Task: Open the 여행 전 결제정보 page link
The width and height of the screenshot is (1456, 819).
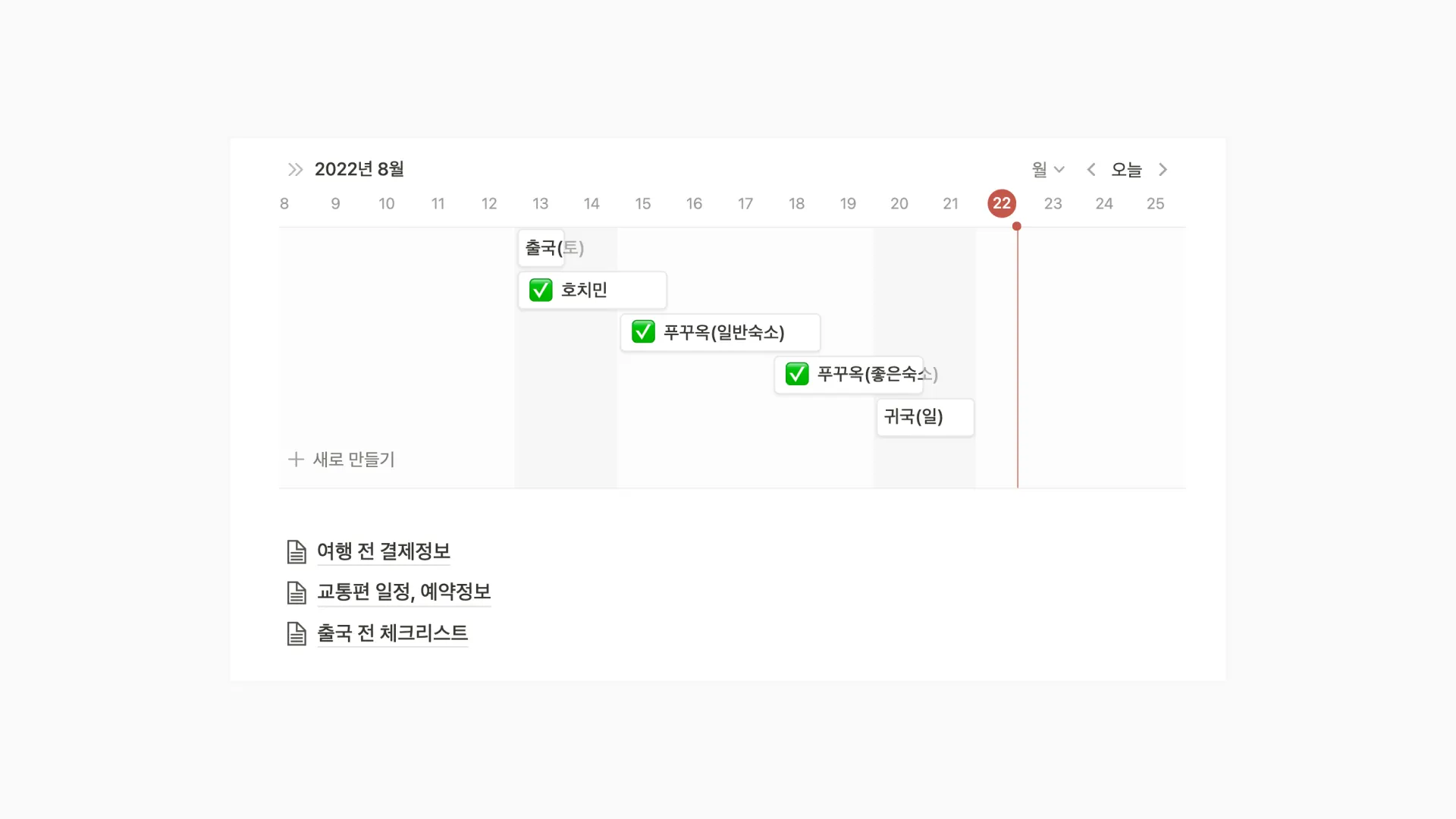Action: [383, 551]
